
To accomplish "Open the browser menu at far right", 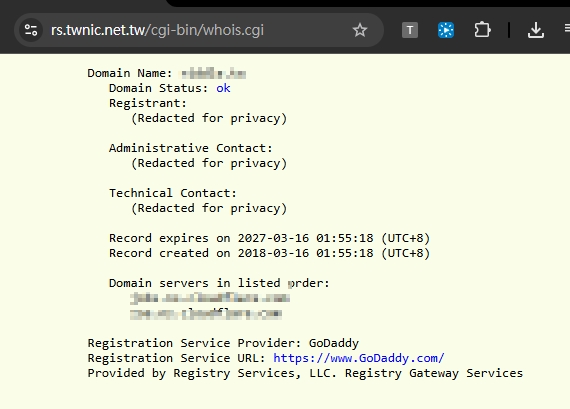I will click(567, 28).
